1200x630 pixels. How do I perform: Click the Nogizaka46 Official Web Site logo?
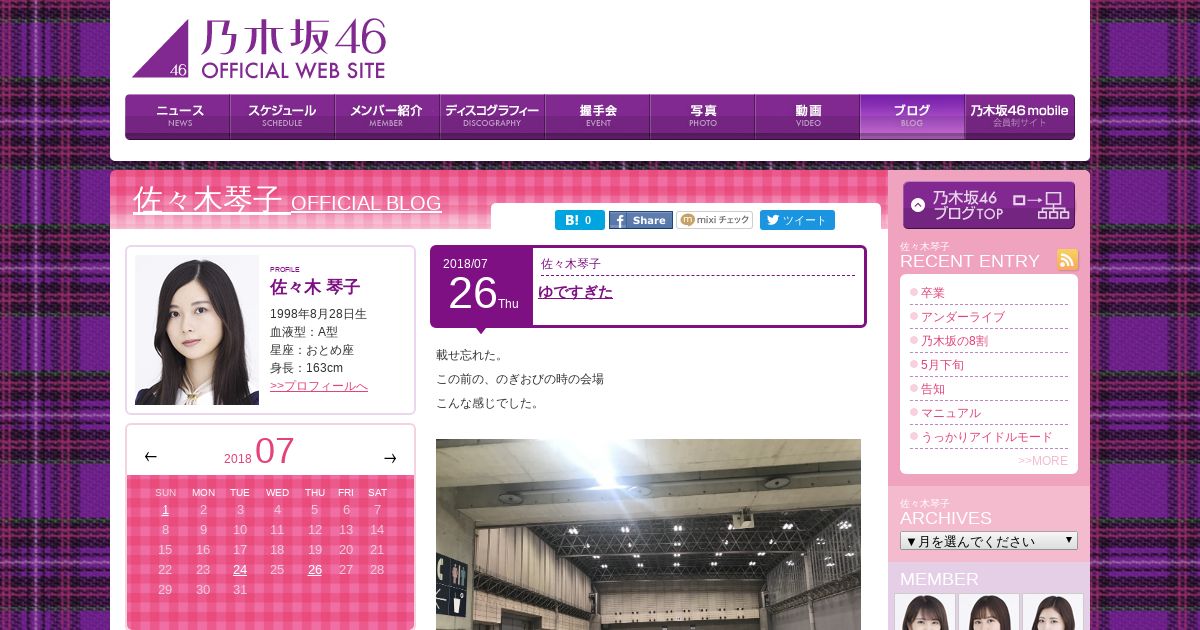point(259,48)
